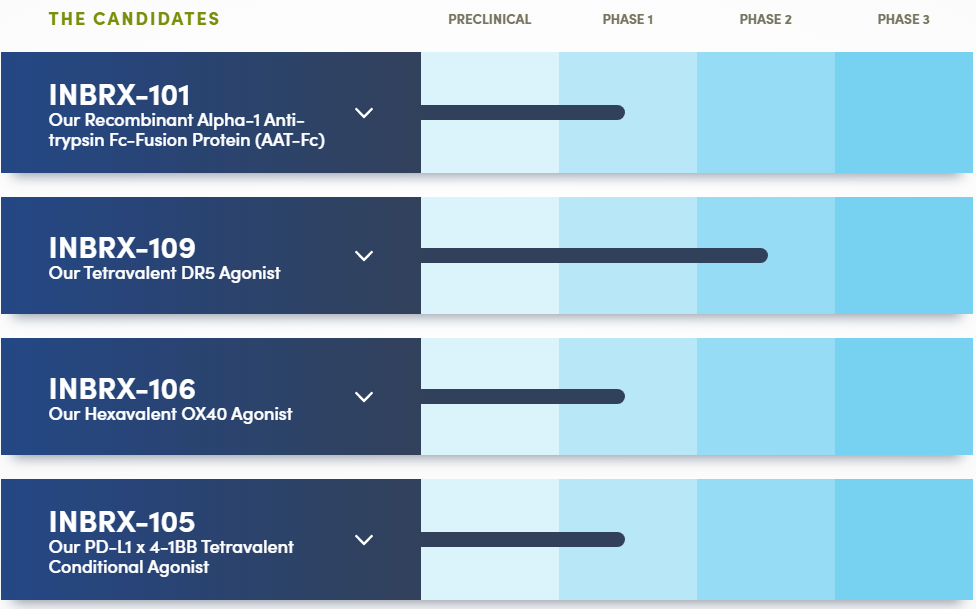The height and width of the screenshot is (609, 976).
Task: Click the Tetravalent DR5 Agonist description
Action: click(164, 273)
